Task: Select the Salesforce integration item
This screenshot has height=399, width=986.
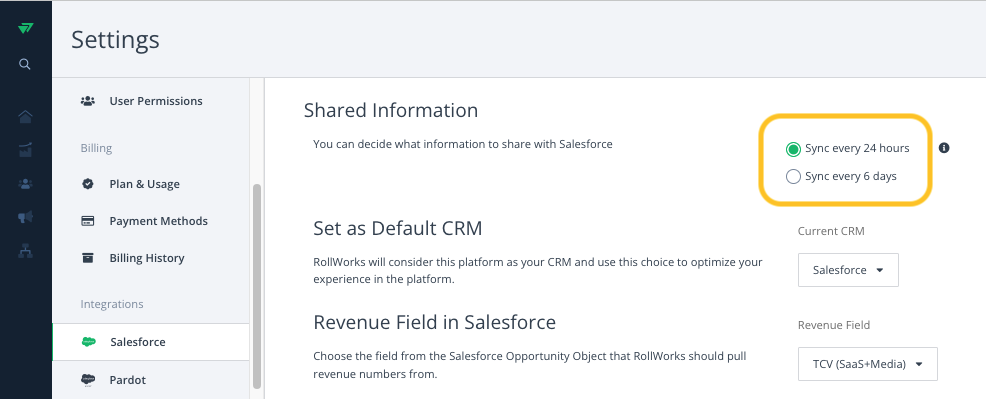Action: [151, 342]
